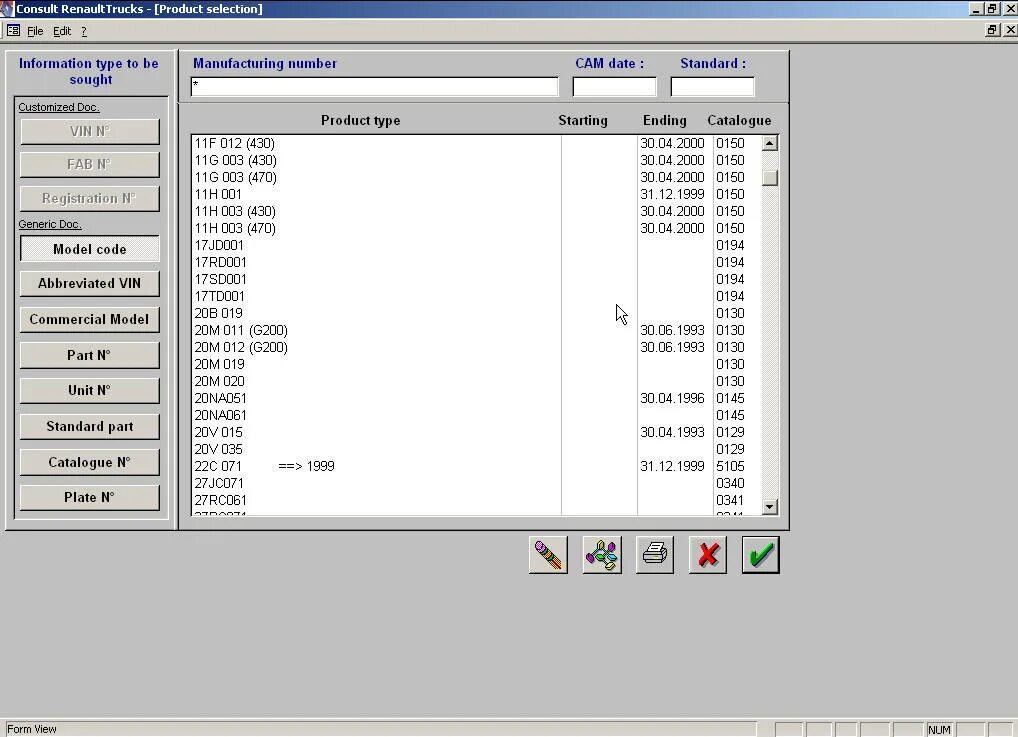Click the application icon in title bar
The height and width of the screenshot is (737, 1018).
(7, 8)
